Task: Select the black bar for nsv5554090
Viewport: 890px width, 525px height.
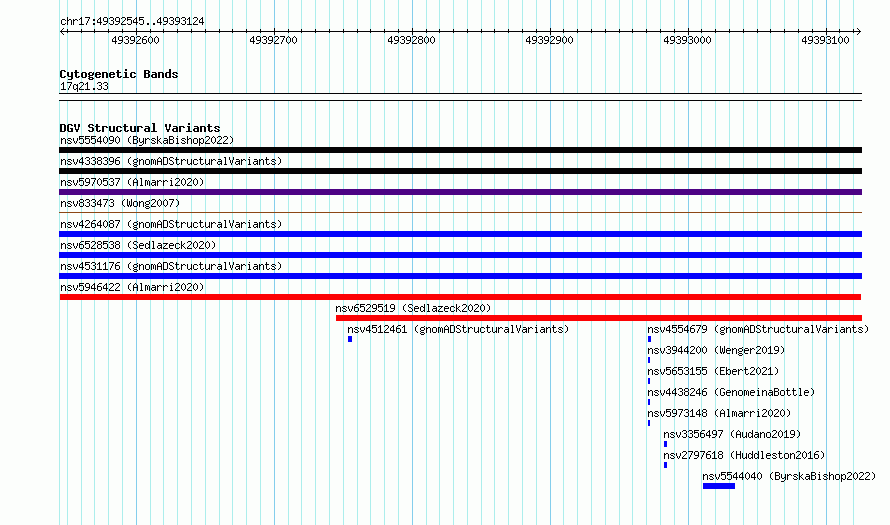Action: click(460, 150)
